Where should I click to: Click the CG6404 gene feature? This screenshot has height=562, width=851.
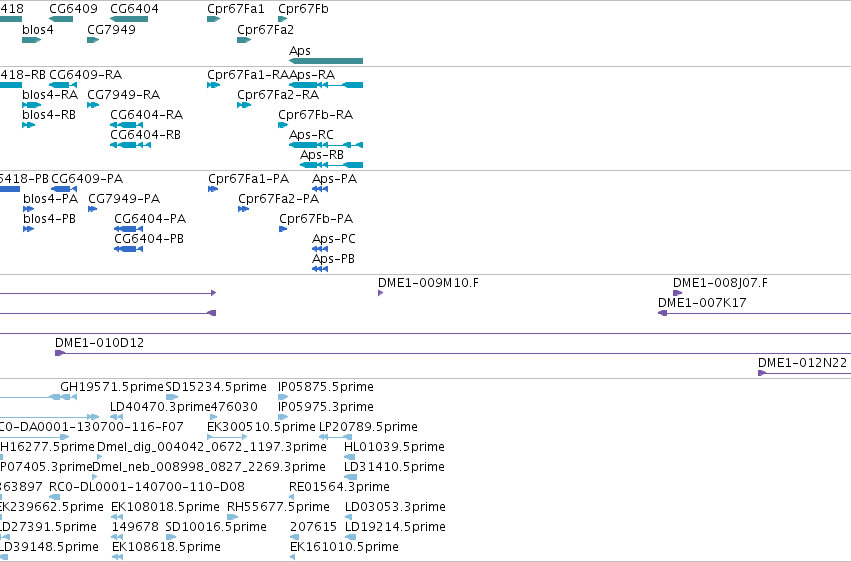click(129, 19)
